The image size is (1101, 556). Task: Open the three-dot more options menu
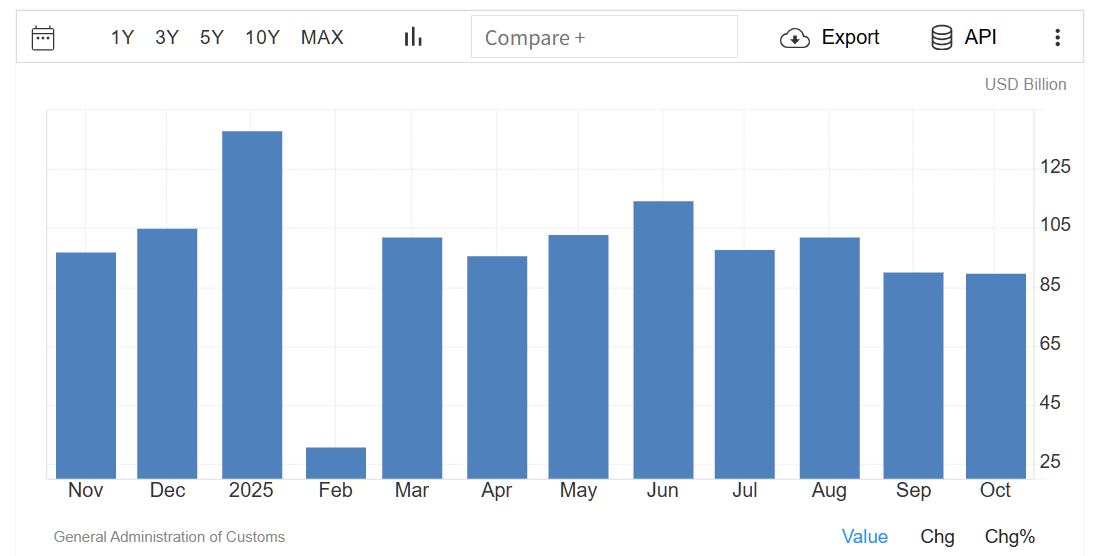(x=1057, y=38)
